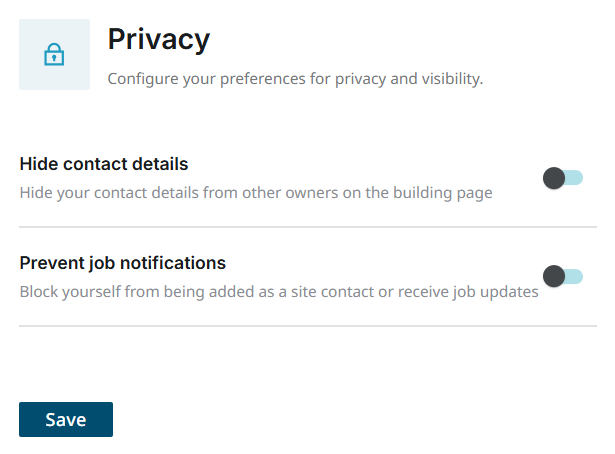Click the "Configure your preferences" subtitle text
Screen dimensions: 615x454
point(295,78)
